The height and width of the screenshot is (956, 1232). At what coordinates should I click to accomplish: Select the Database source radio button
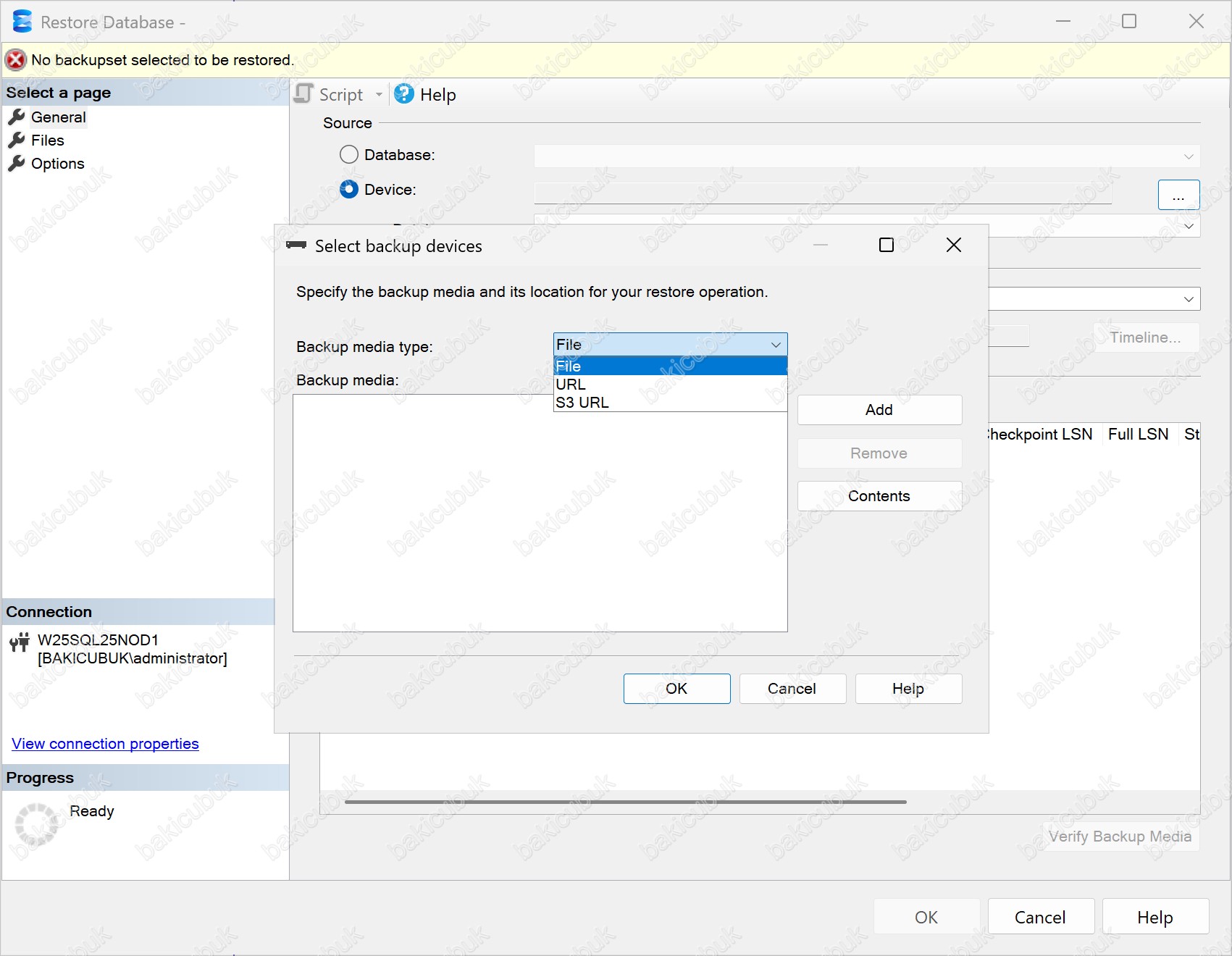pyautogui.click(x=349, y=155)
